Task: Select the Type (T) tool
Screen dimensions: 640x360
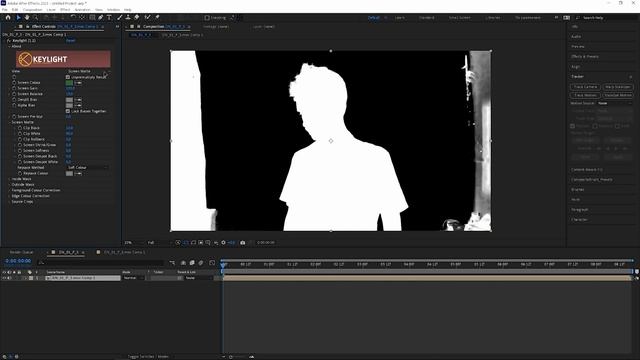Action: (x=109, y=18)
